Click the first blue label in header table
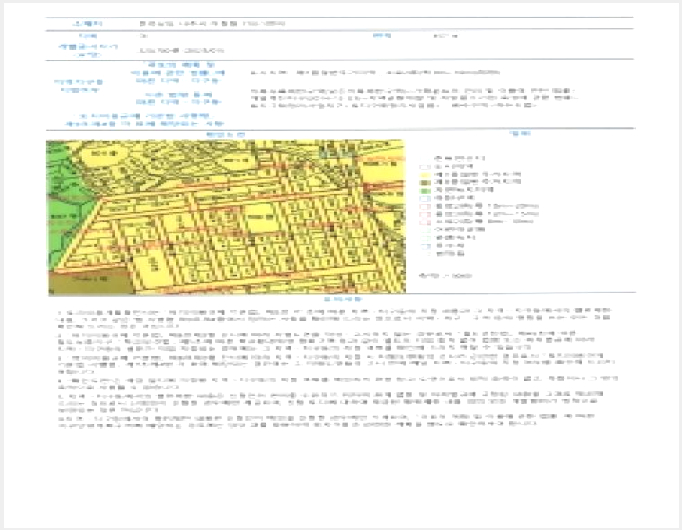Viewport: 682px width, 530px height. click(x=88, y=23)
